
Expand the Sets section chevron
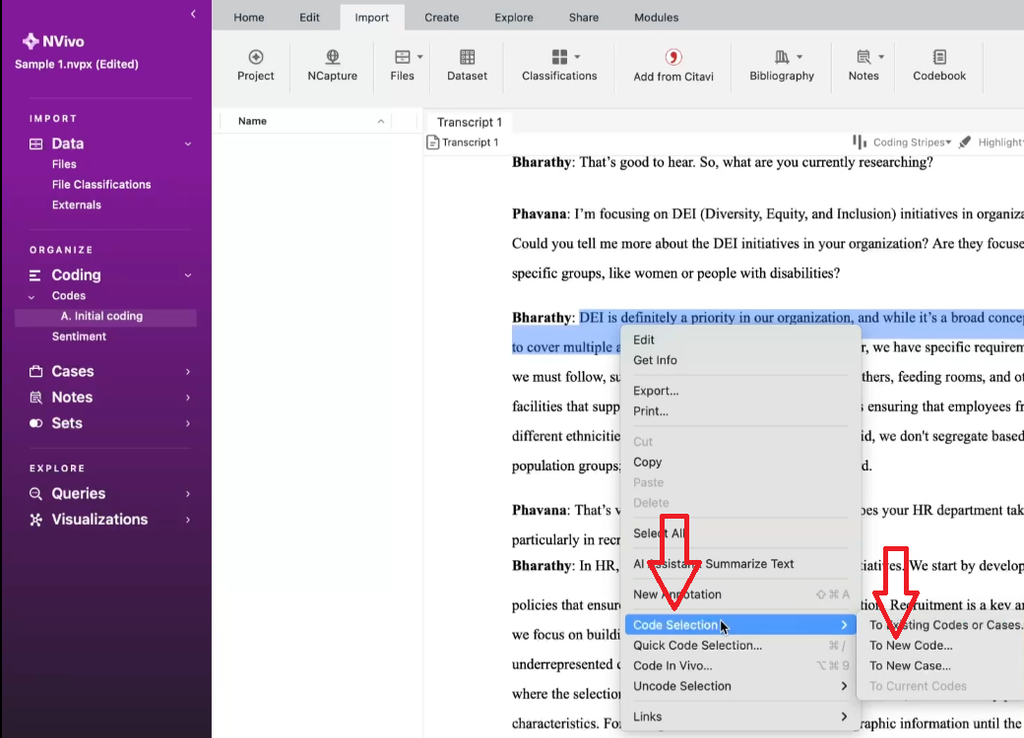click(188, 423)
